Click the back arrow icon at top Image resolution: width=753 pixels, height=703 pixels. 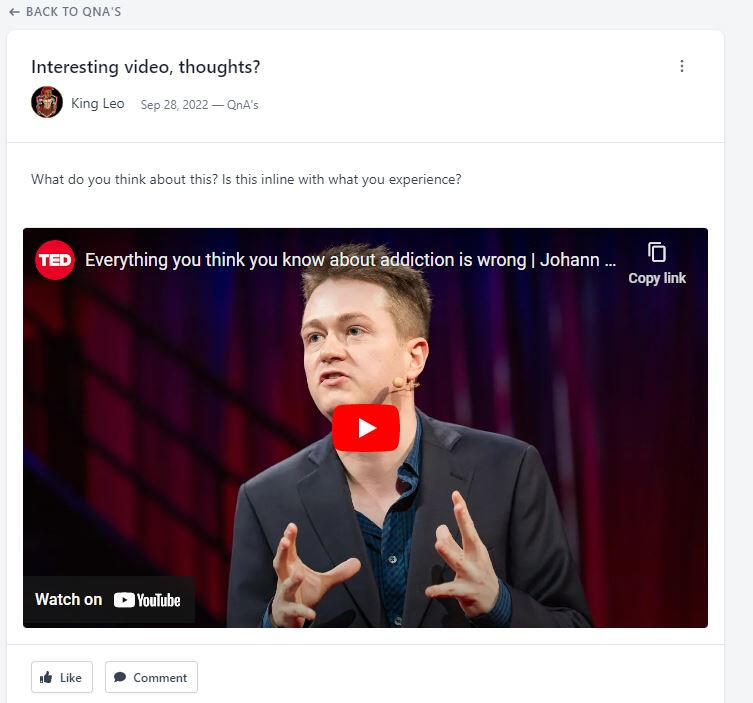[14, 12]
